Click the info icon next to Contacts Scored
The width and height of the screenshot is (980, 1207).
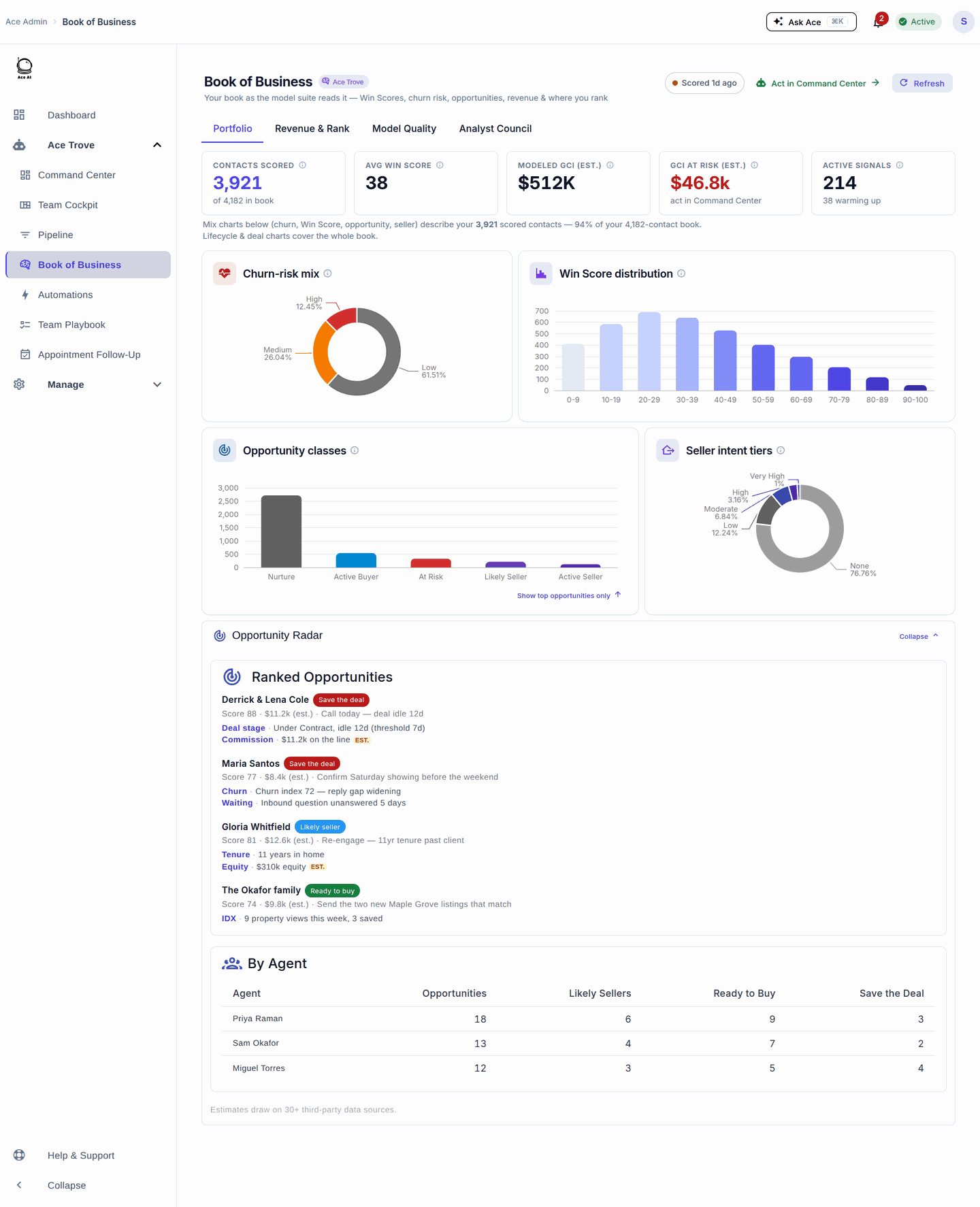(303, 165)
